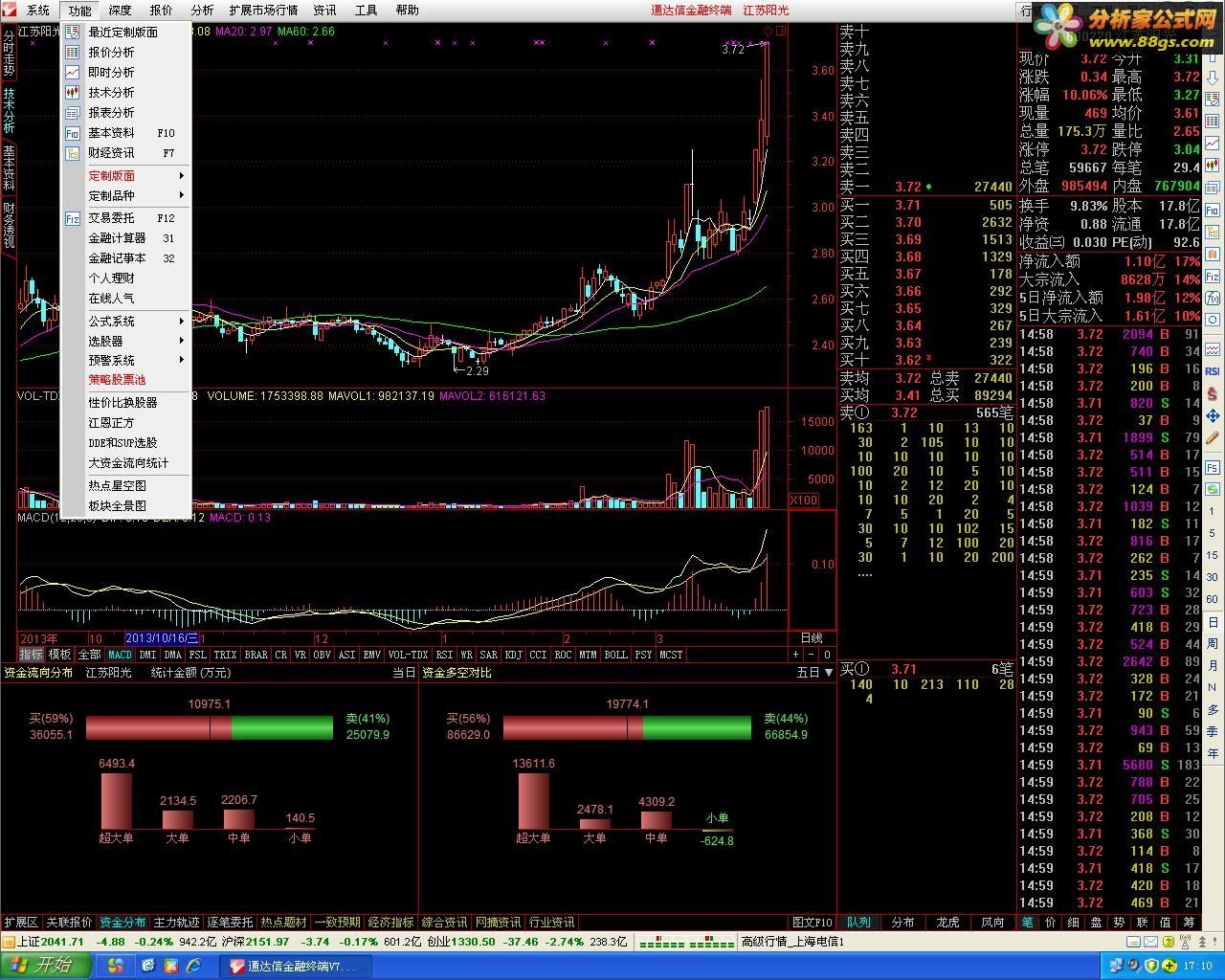Viewport: 1225px width, 980px height.
Task: Select the 当日 period label
Action: [x=404, y=673]
